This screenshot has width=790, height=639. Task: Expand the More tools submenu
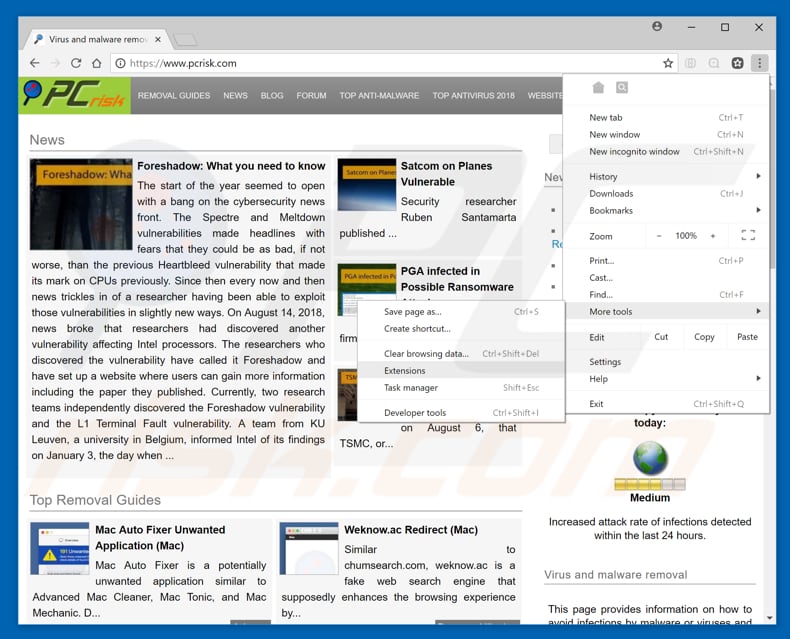[667, 311]
